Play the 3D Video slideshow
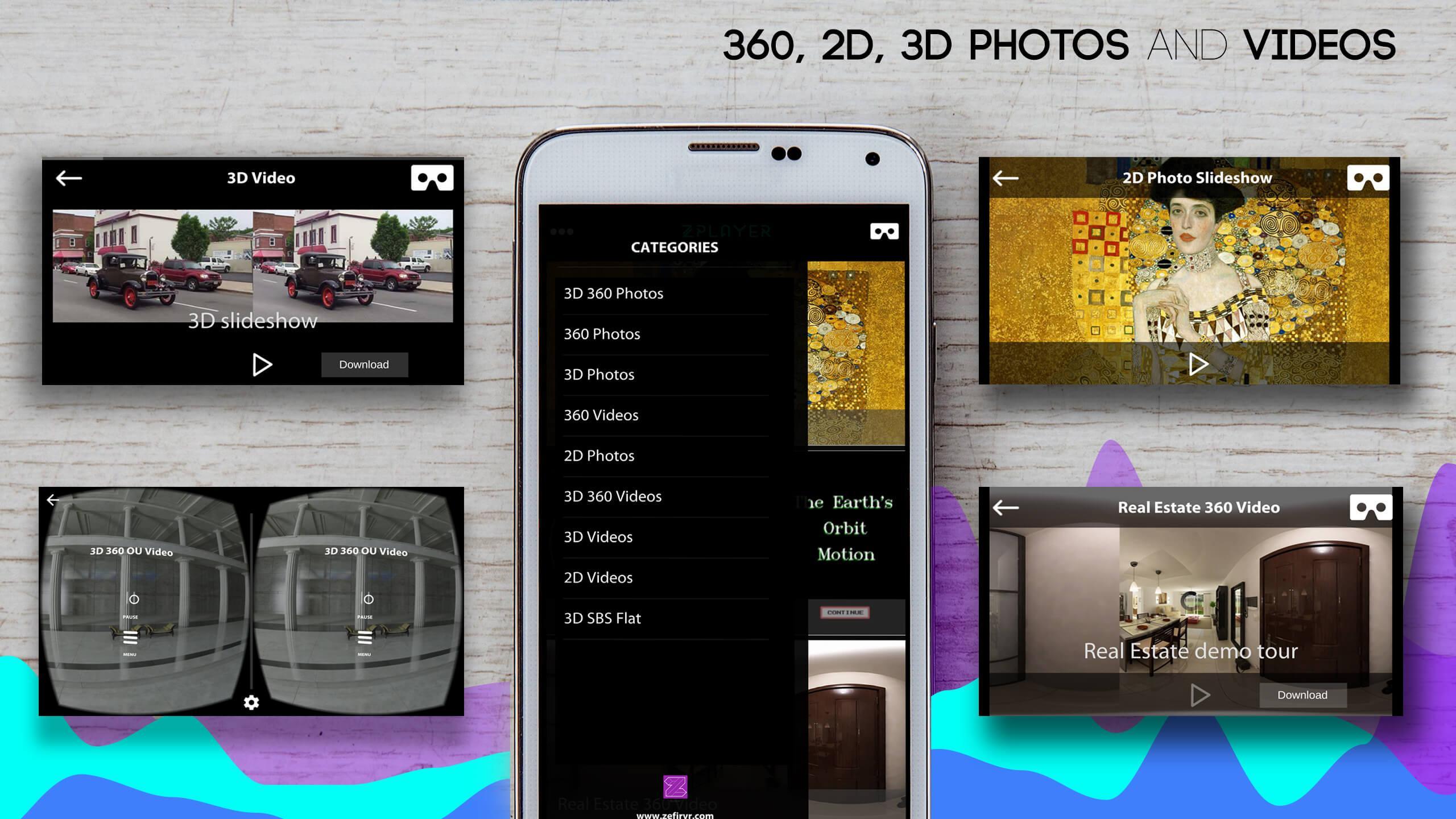Image resolution: width=1456 pixels, height=819 pixels. point(261,363)
